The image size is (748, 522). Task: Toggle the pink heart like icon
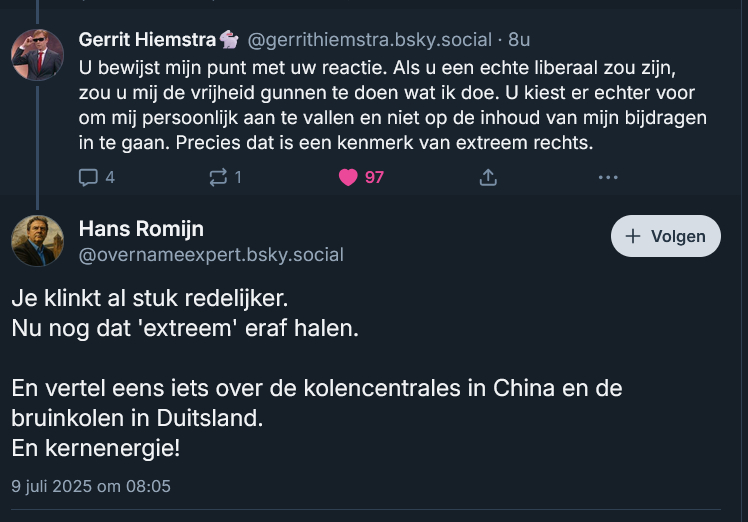tap(348, 177)
